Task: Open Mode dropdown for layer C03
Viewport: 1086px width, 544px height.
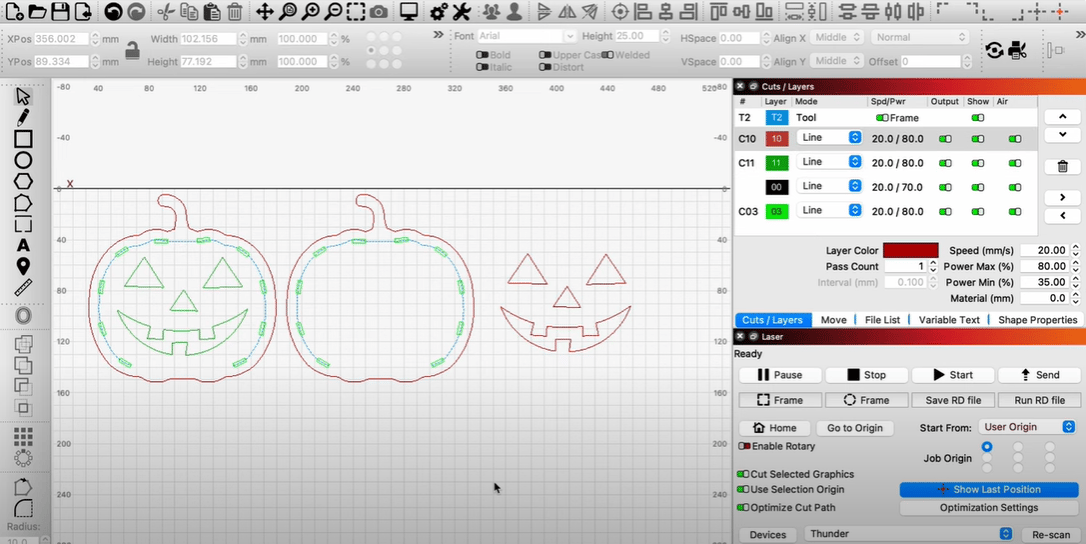Action: tap(828, 211)
